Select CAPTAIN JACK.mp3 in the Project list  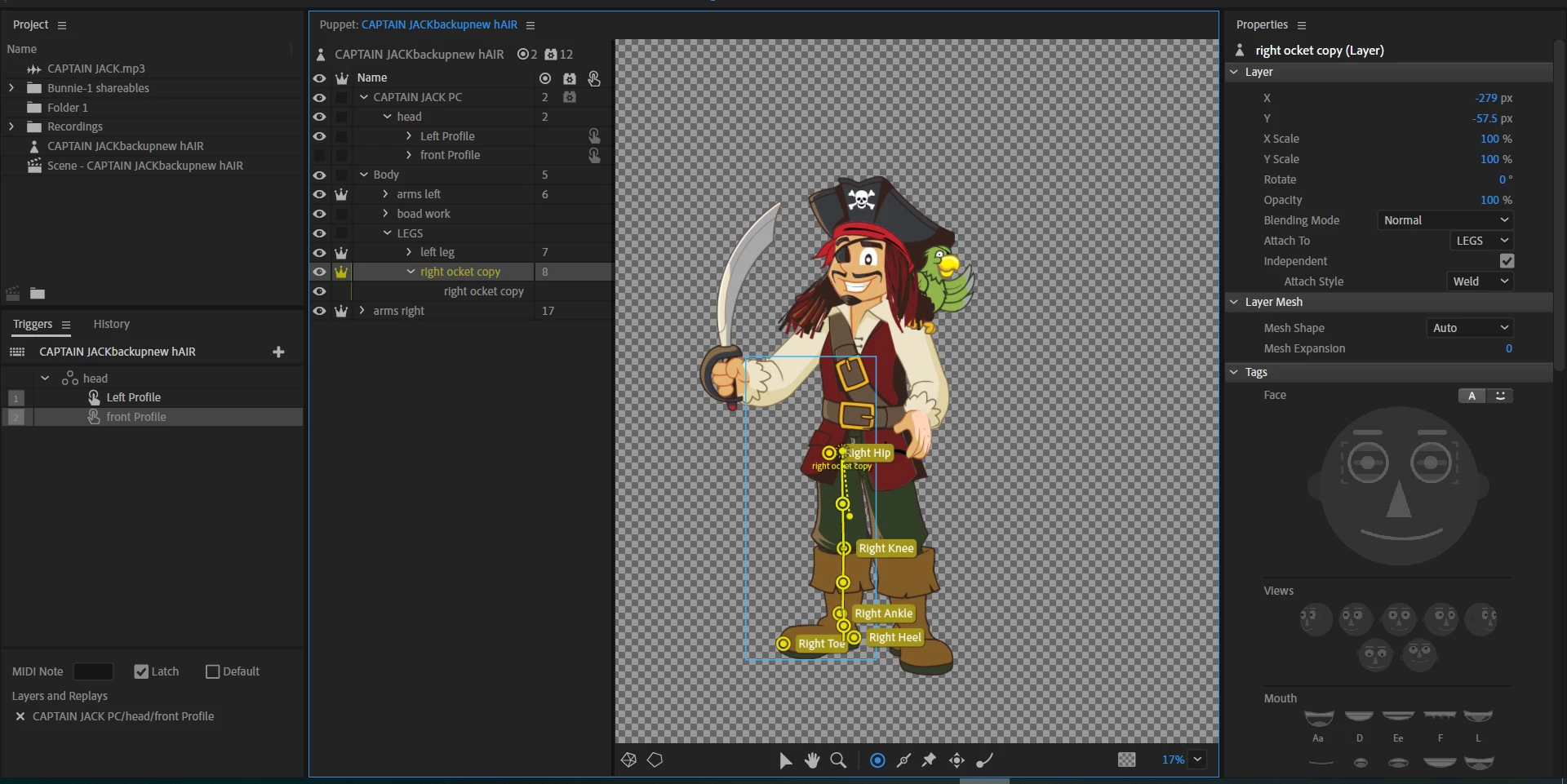(96, 69)
